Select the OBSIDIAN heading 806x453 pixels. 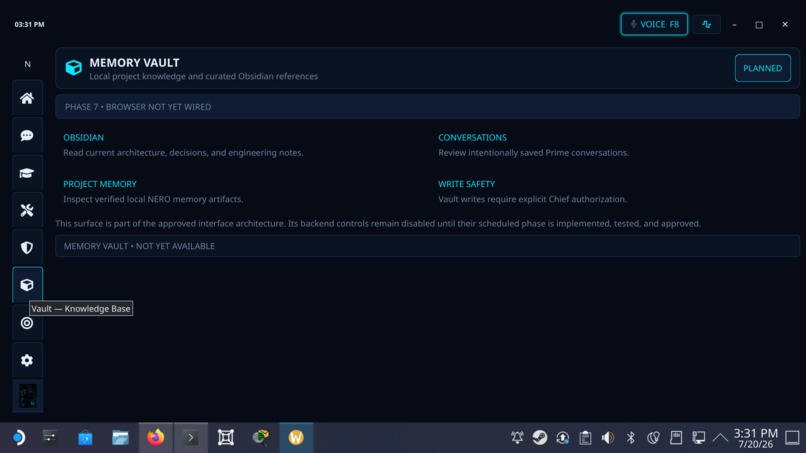[83, 137]
